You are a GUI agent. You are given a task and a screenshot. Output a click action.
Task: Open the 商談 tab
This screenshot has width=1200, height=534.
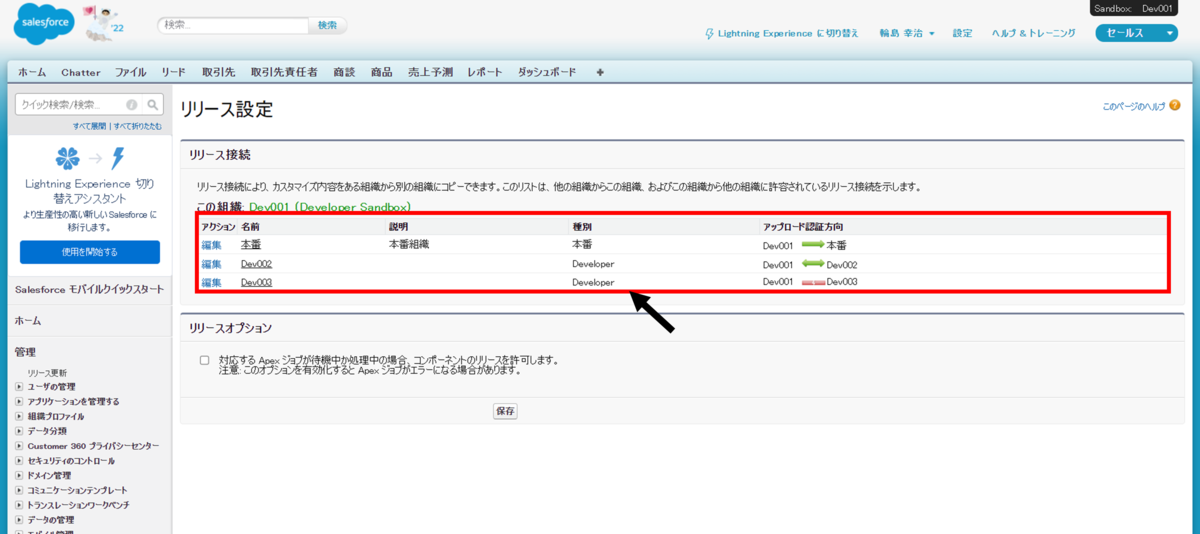(x=345, y=72)
